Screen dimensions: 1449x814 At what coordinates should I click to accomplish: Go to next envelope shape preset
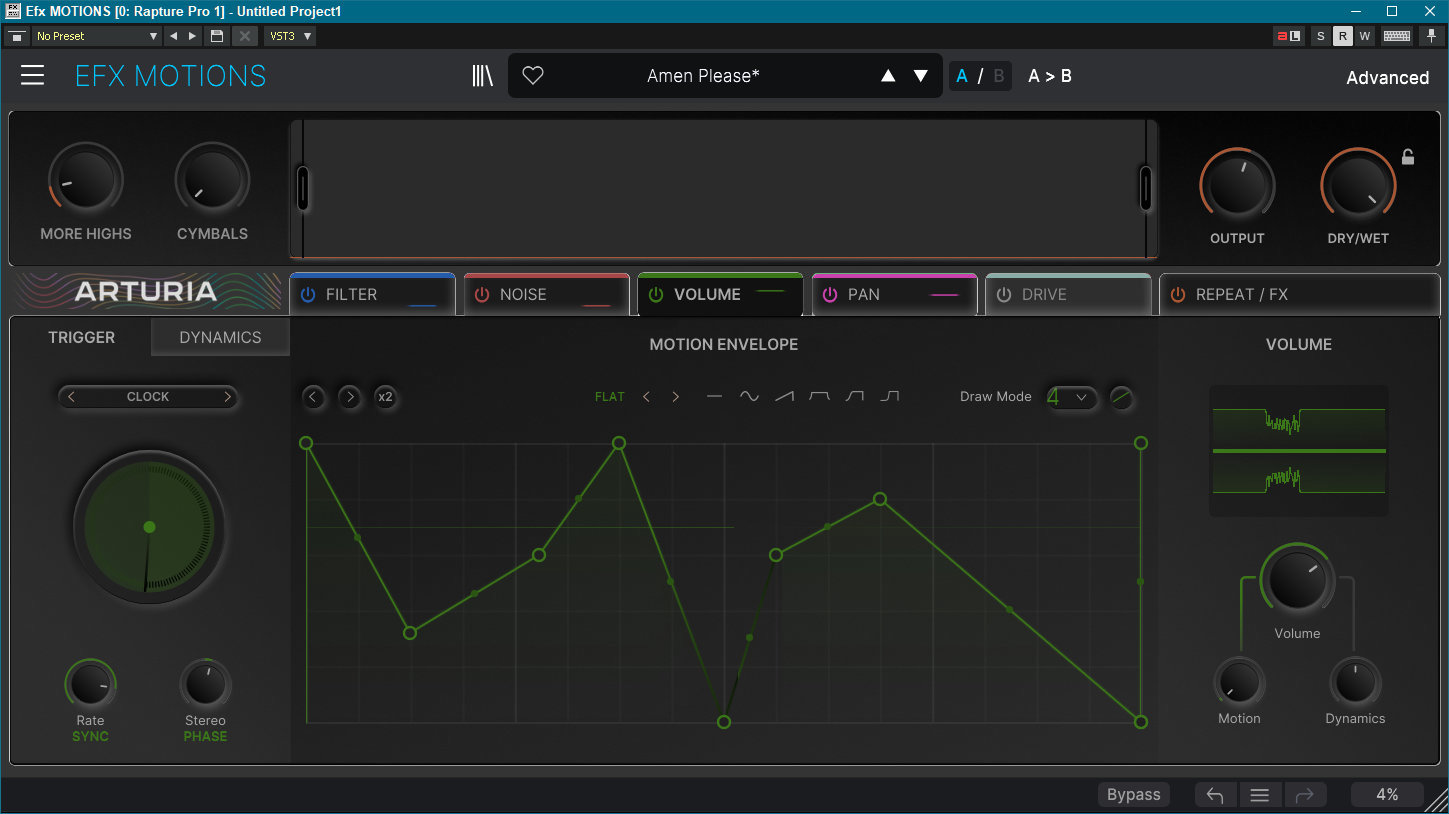pyautogui.click(x=676, y=397)
